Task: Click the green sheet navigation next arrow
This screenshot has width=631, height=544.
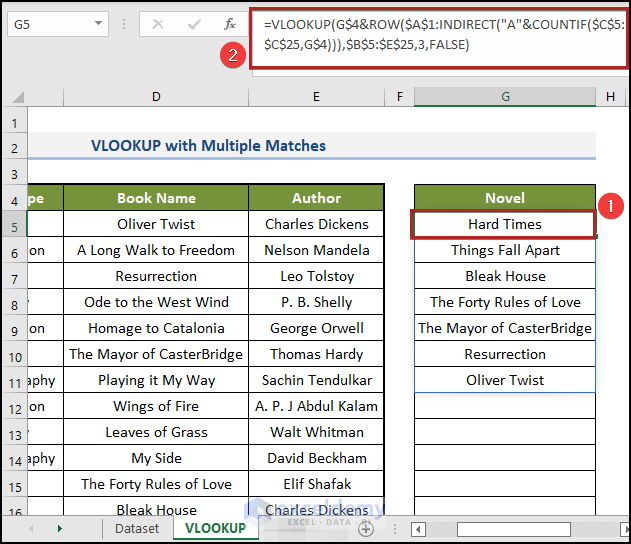Action: tap(60, 528)
